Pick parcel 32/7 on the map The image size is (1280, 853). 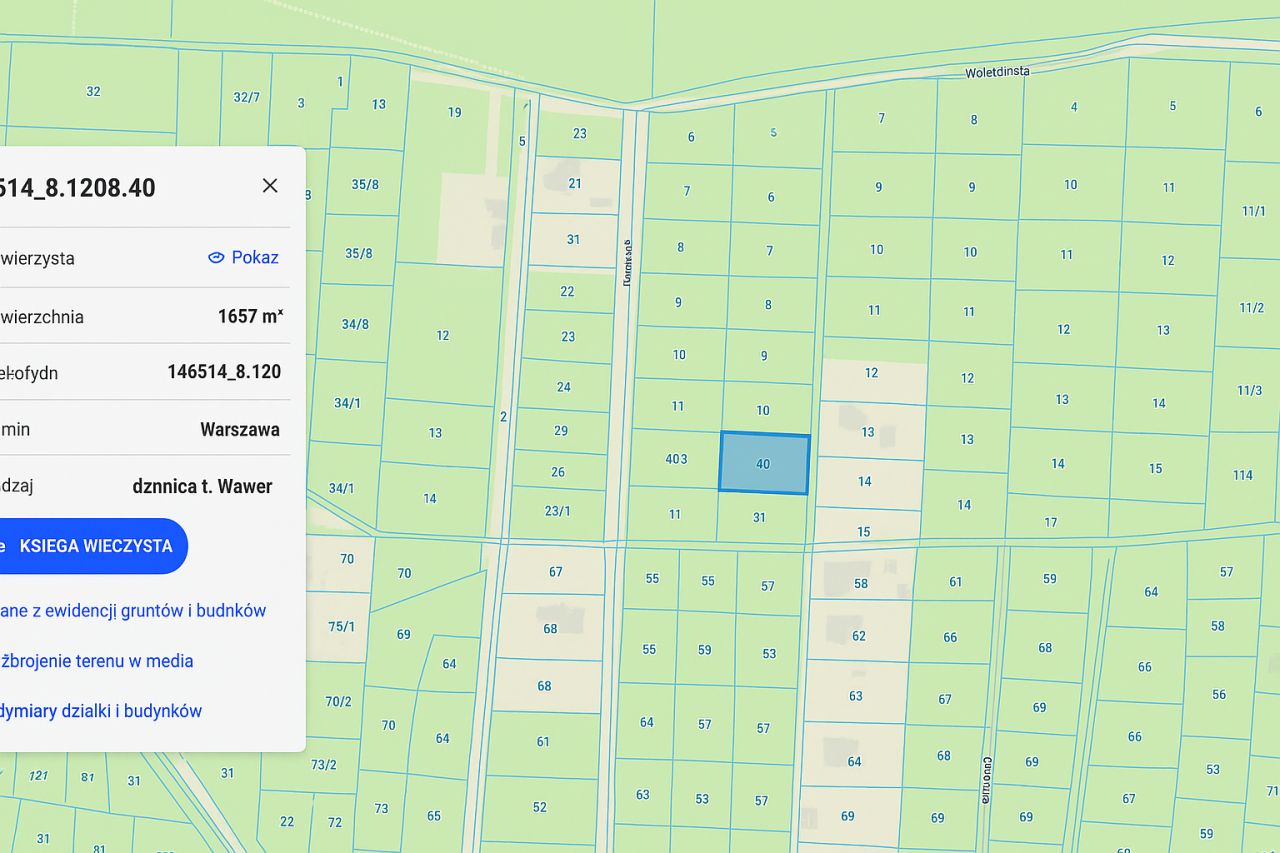[x=246, y=97]
